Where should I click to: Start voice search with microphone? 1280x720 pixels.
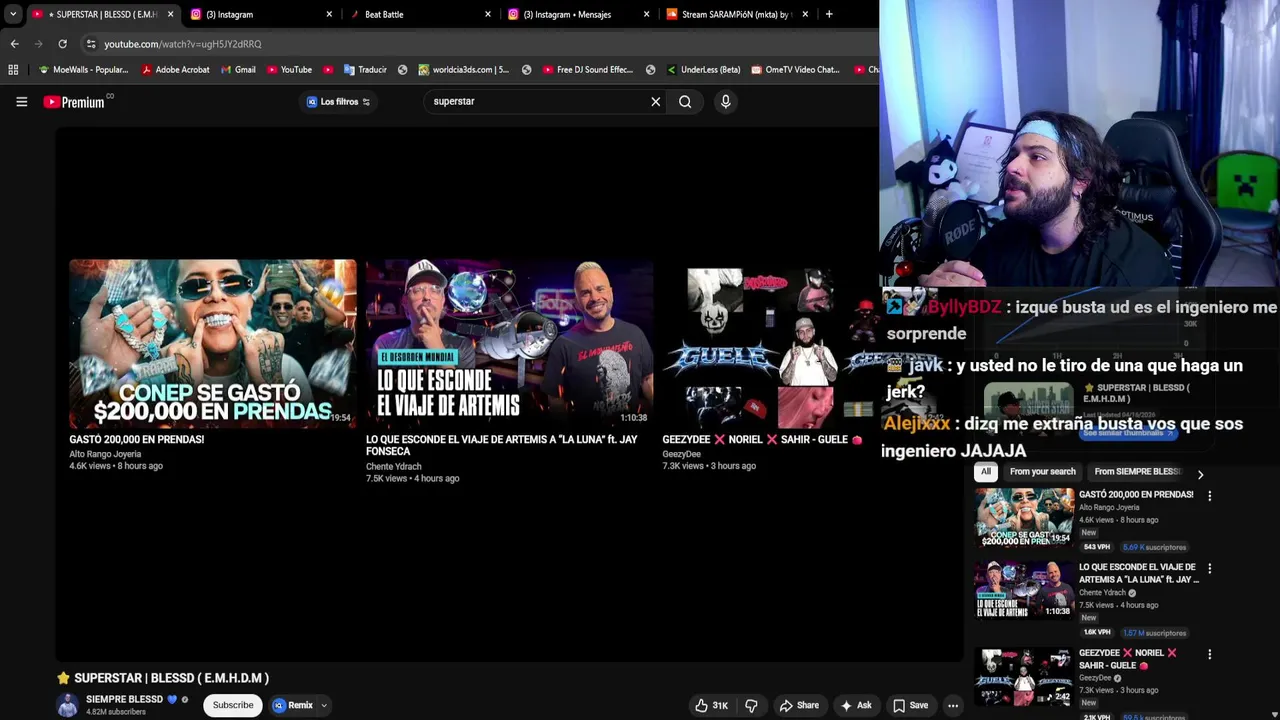pyautogui.click(x=726, y=101)
